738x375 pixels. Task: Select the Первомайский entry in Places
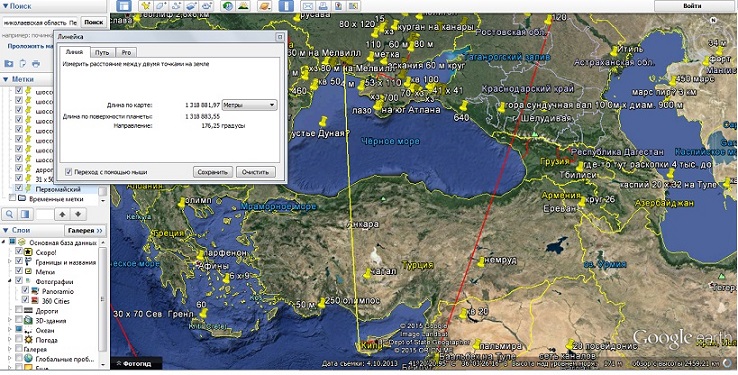58,189
